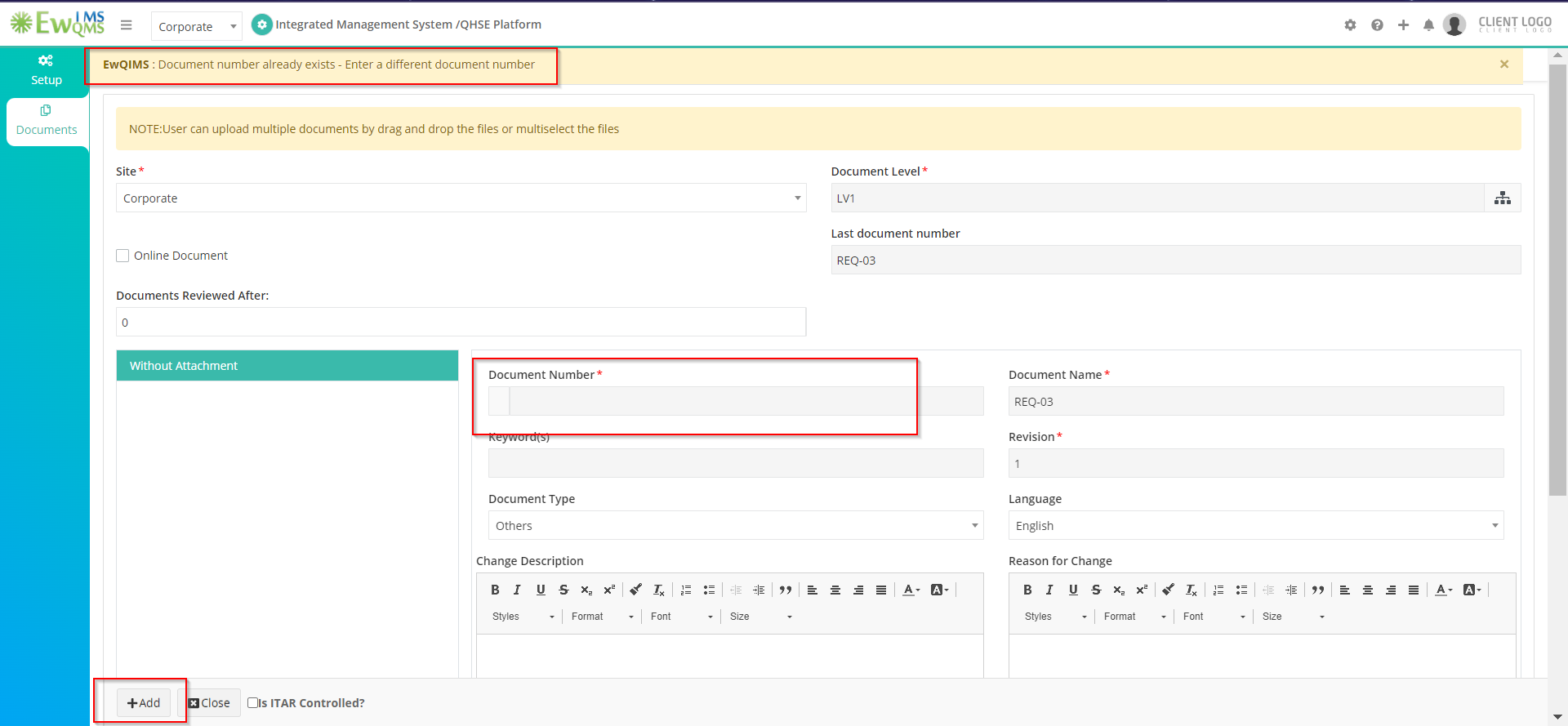Open text color picker in Reason for Change
Viewport: 1568px width, 726px height.
click(1444, 590)
